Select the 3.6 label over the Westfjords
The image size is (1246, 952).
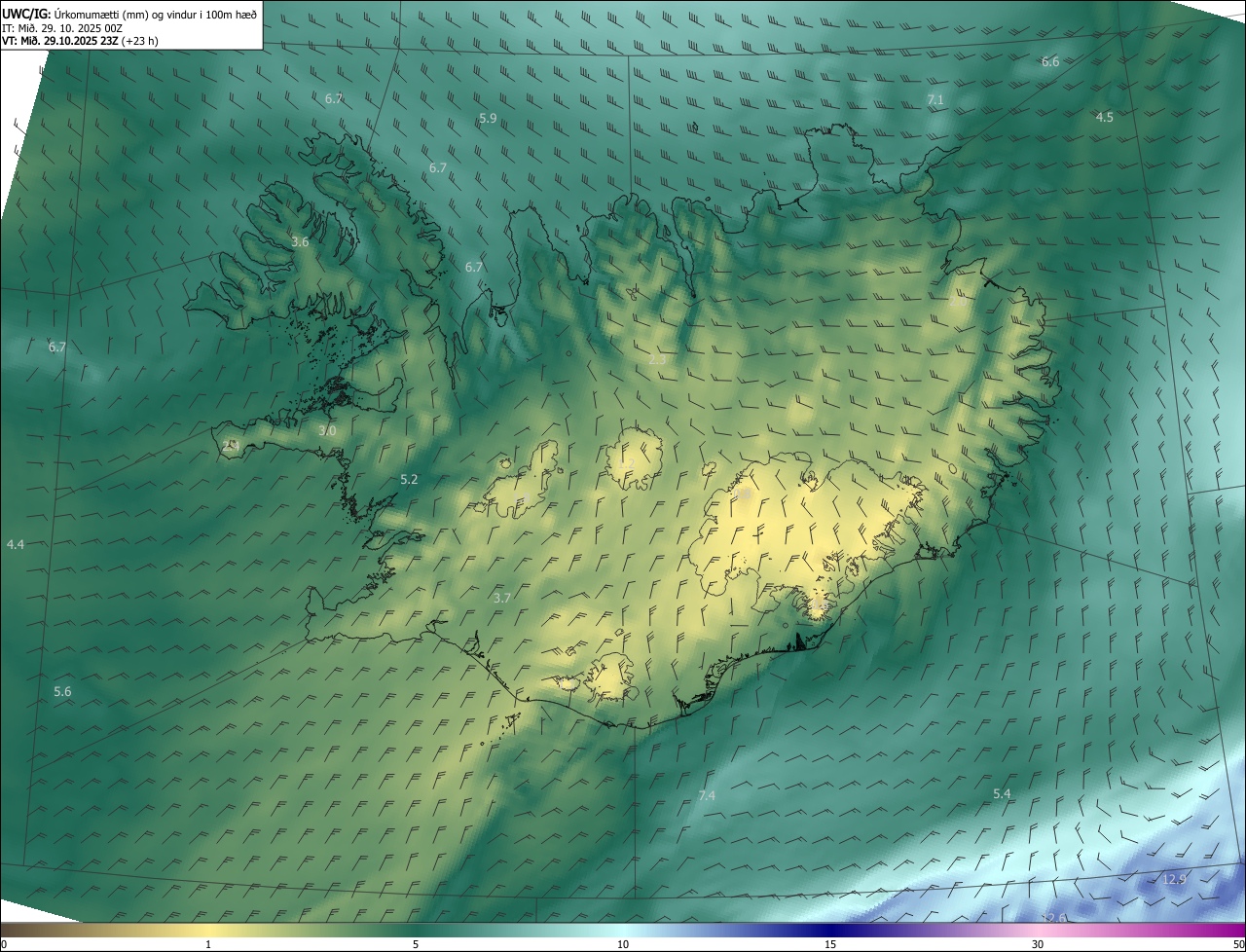[x=300, y=242]
